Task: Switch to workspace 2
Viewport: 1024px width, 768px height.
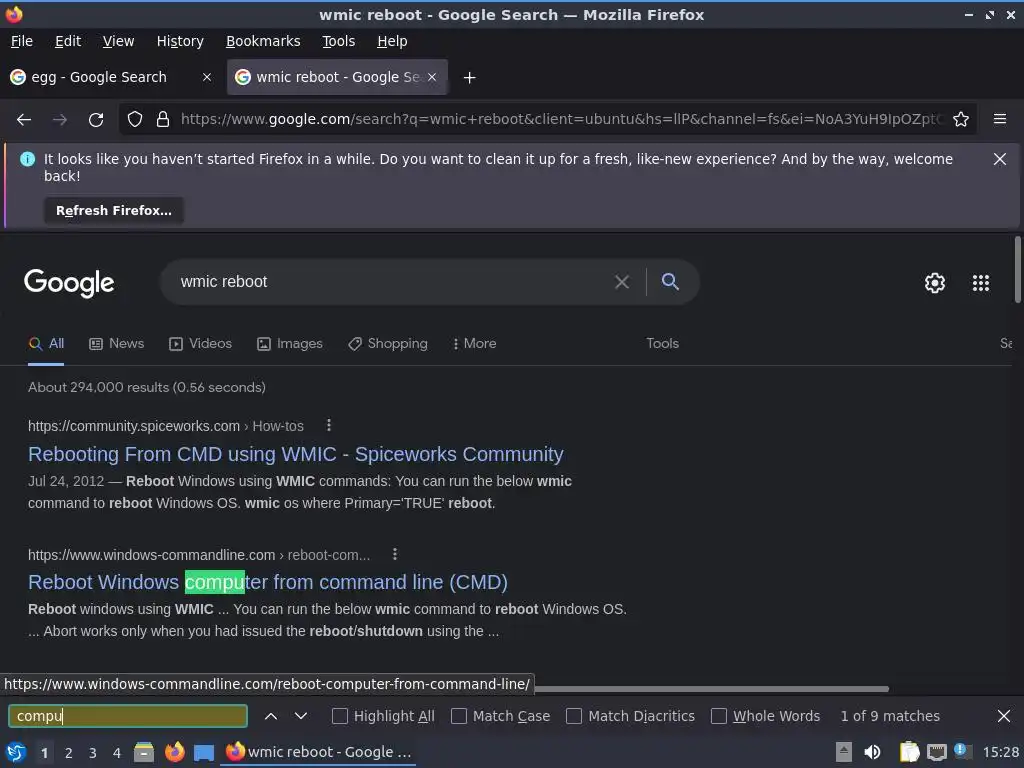Action: point(69,753)
